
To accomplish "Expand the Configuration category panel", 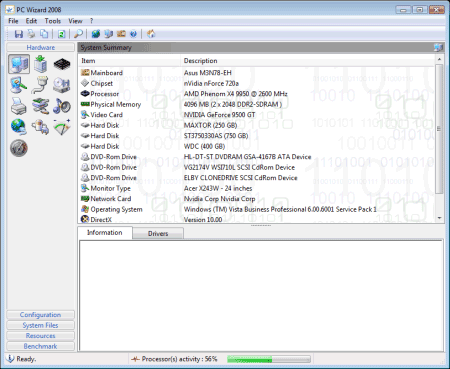I will point(40,315).
